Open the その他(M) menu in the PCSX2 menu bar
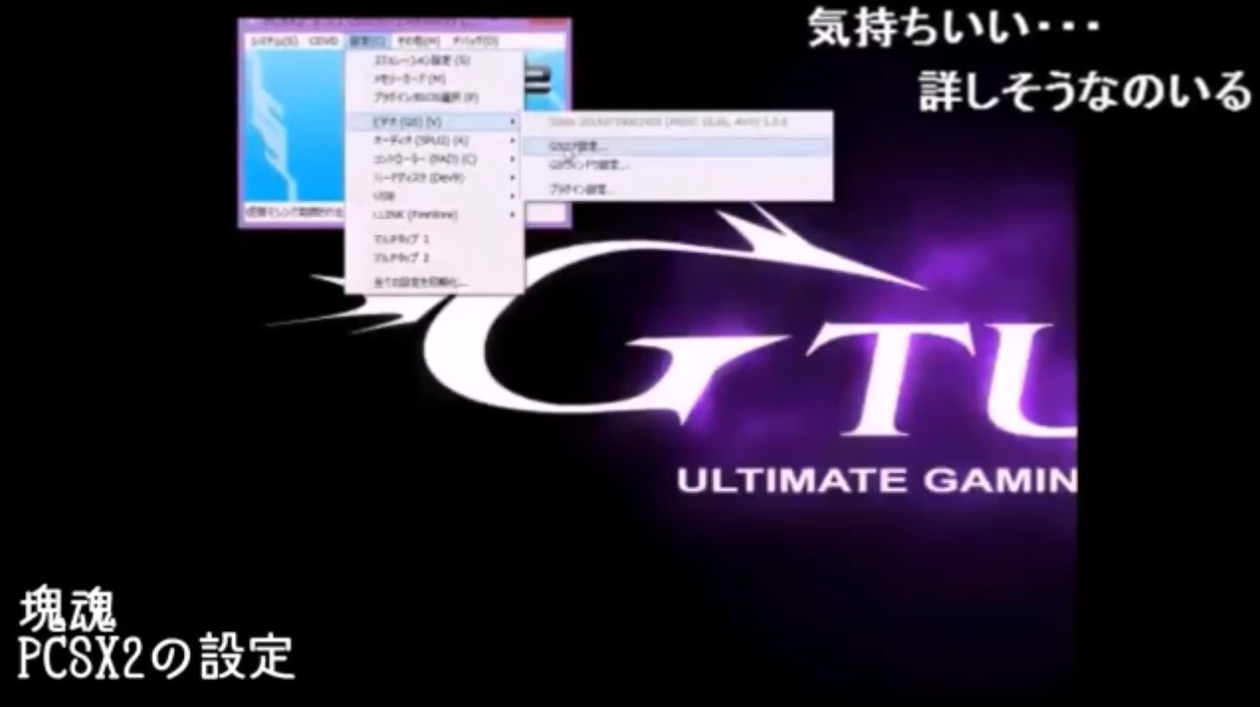This screenshot has width=1260, height=707. 418,41
